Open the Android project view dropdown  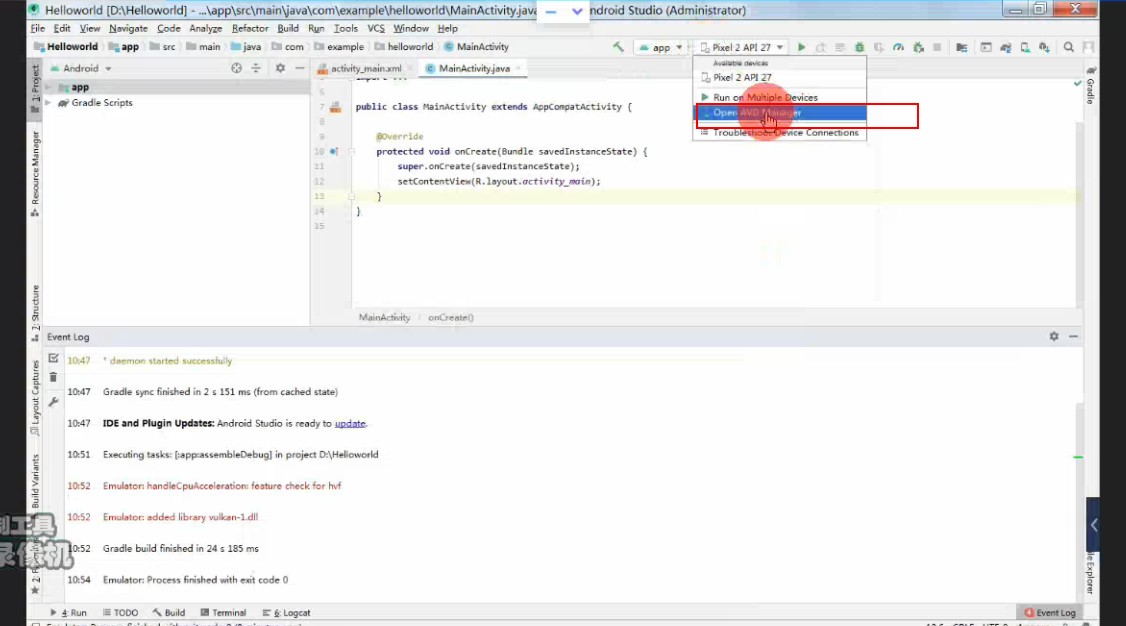click(81, 68)
